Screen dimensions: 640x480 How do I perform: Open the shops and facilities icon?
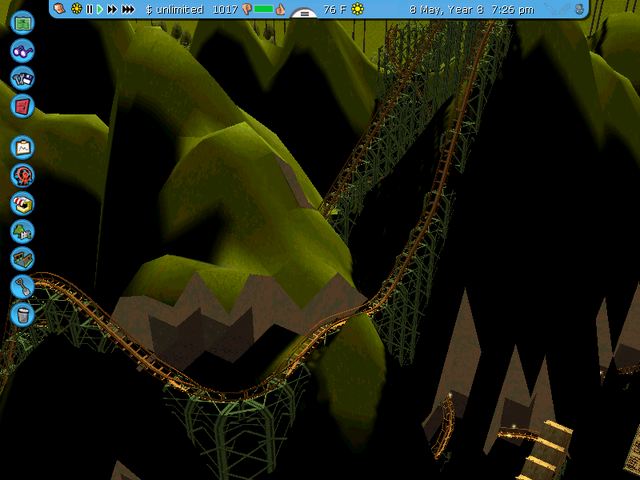[22, 203]
